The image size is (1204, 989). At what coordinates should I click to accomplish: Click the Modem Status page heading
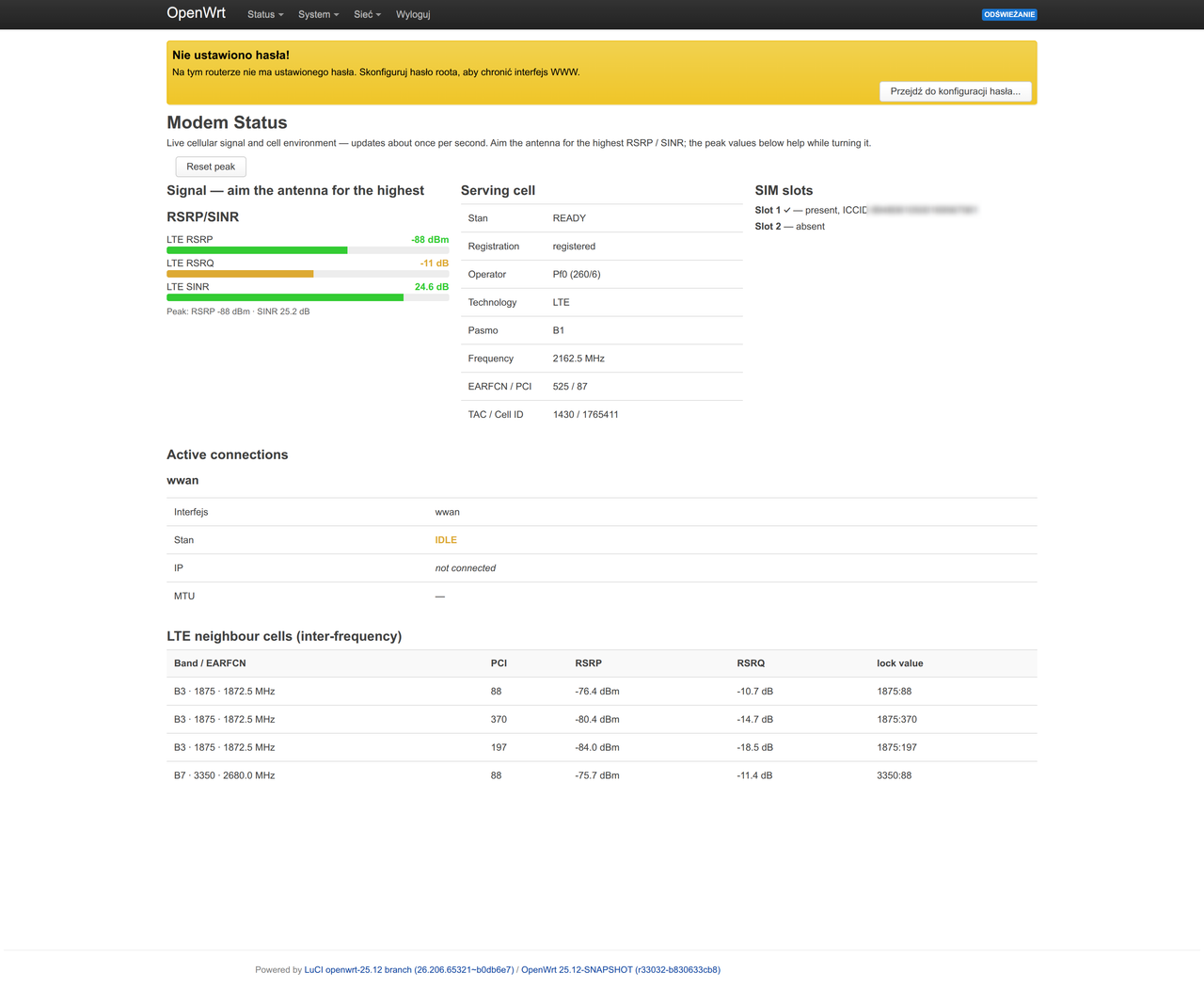(x=227, y=122)
